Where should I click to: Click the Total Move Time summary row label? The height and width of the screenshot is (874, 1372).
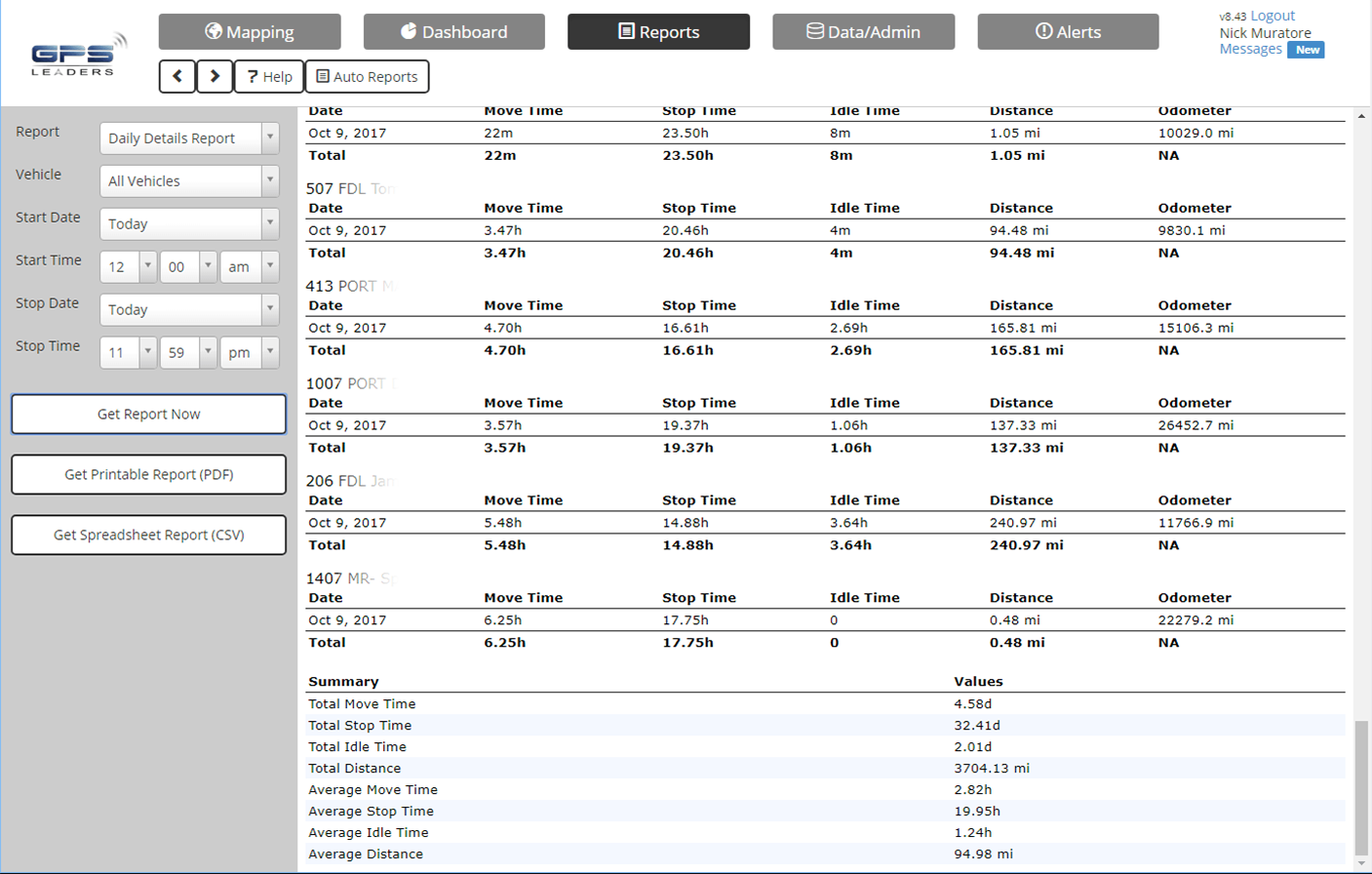pos(362,703)
